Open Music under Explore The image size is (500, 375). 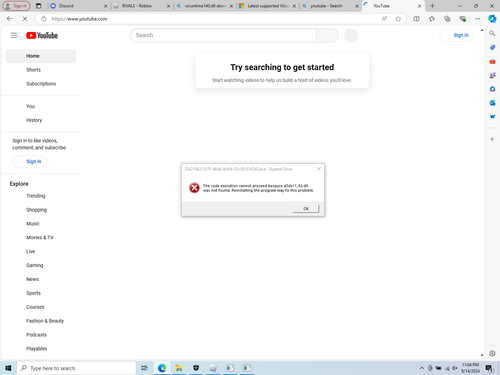tap(41, 224)
